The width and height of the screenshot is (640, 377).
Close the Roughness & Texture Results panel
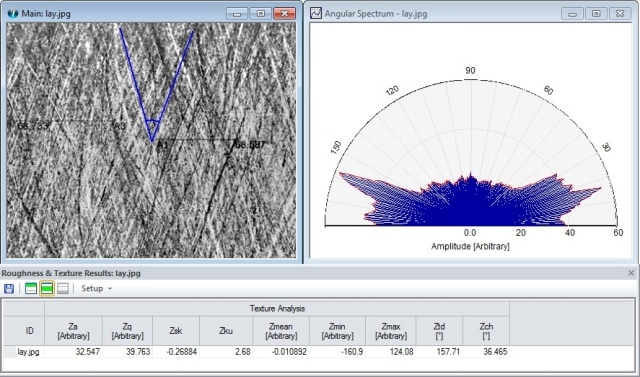point(631,273)
